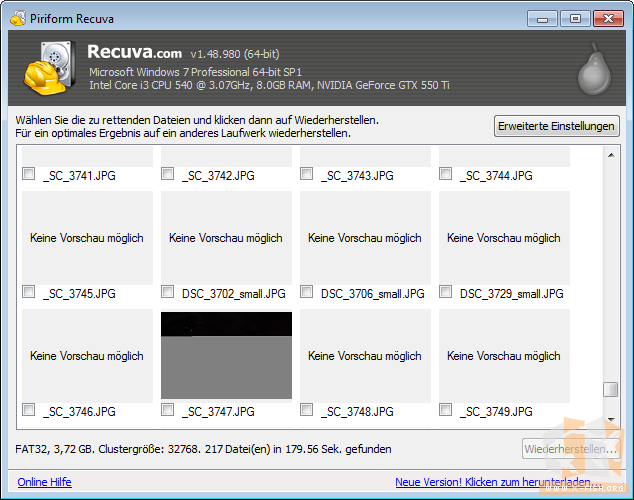Click the scrollbar up arrow
Viewport: 634px width, 500px height.
coord(611,155)
